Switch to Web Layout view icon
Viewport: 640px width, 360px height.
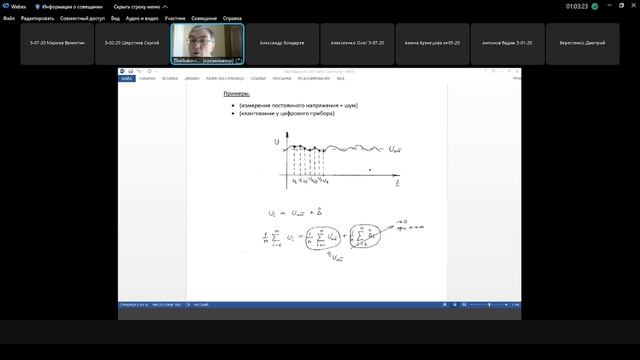point(464,305)
